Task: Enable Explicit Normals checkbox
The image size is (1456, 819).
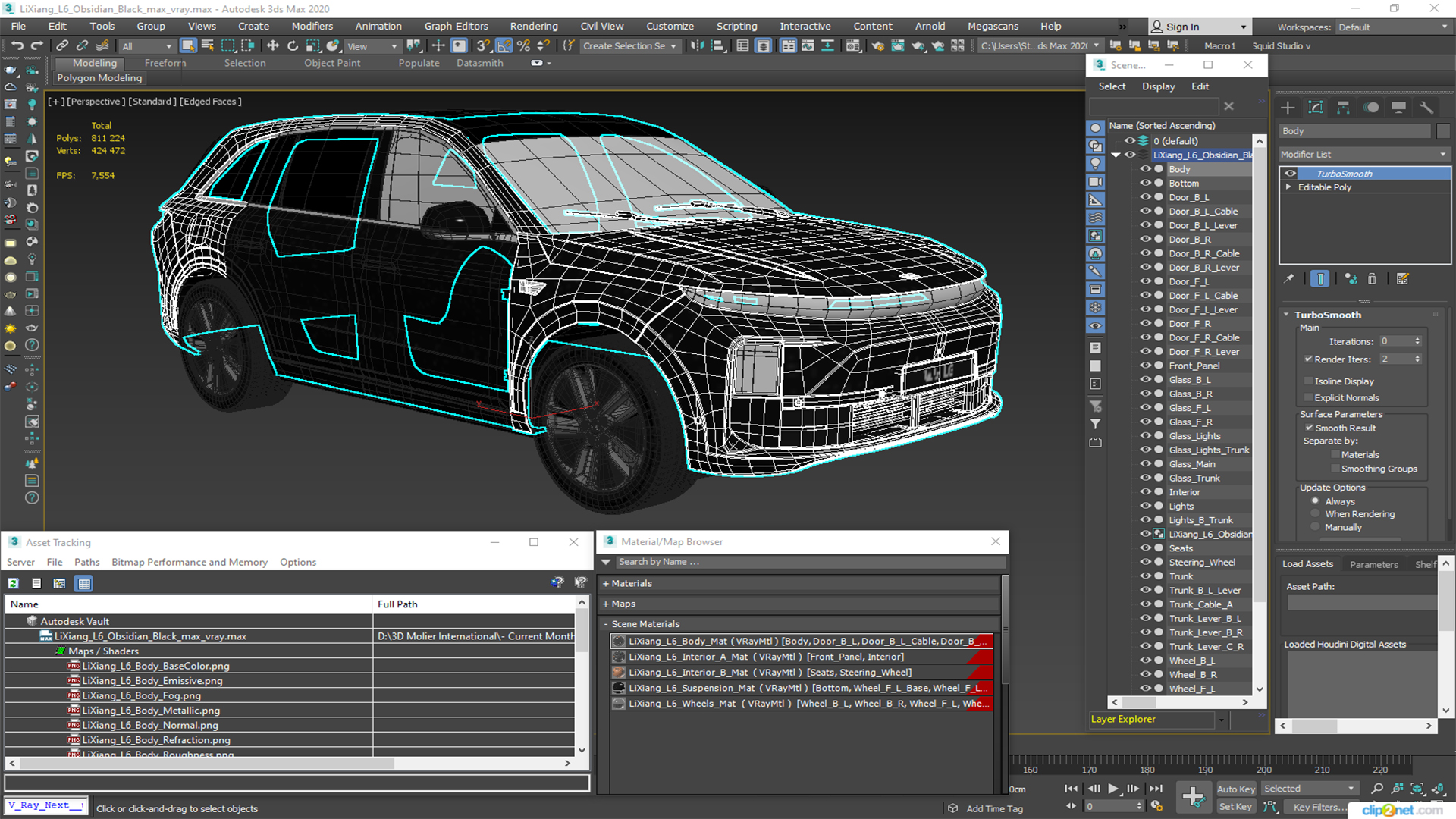Action: (1308, 398)
